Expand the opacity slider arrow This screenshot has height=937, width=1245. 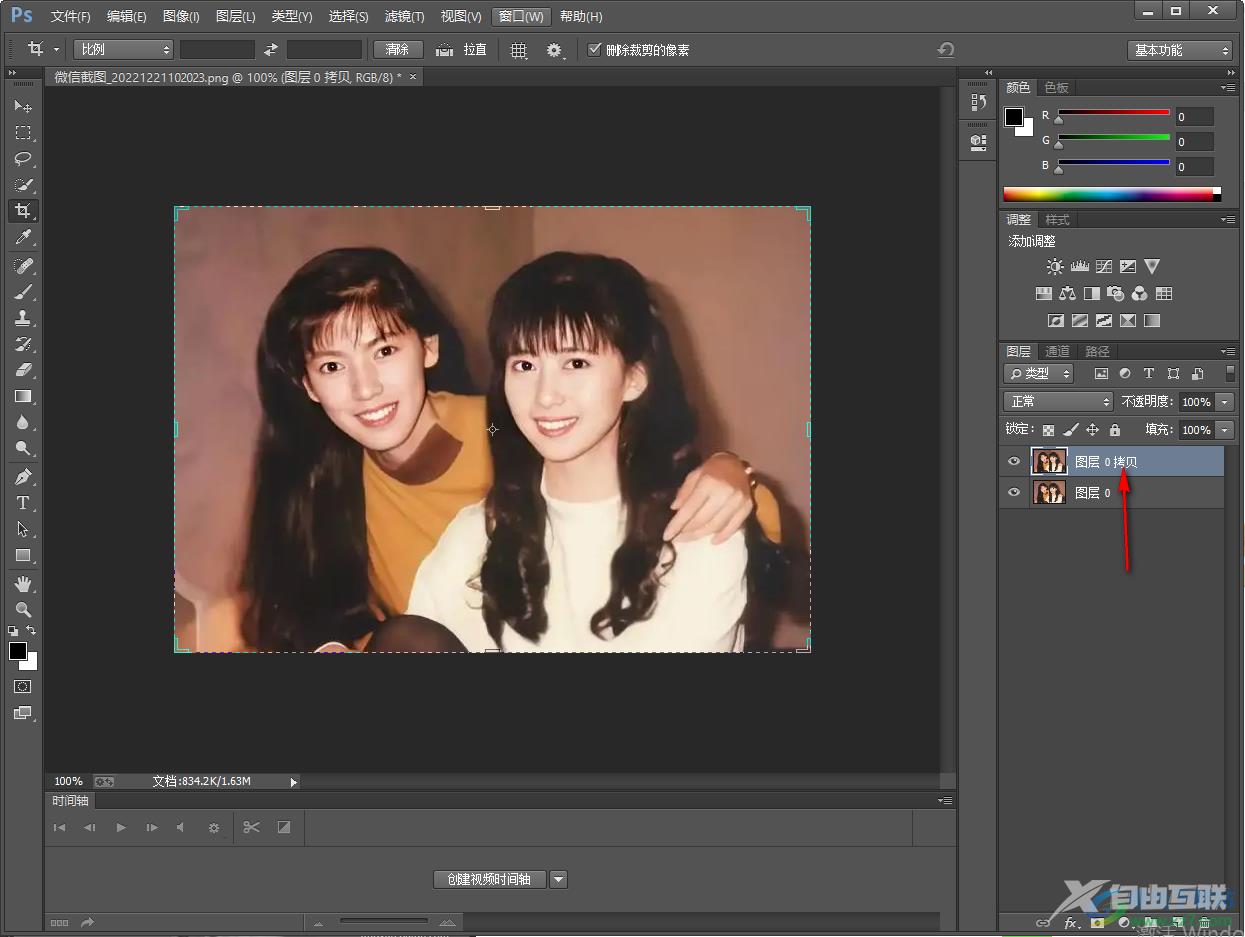click(1225, 402)
